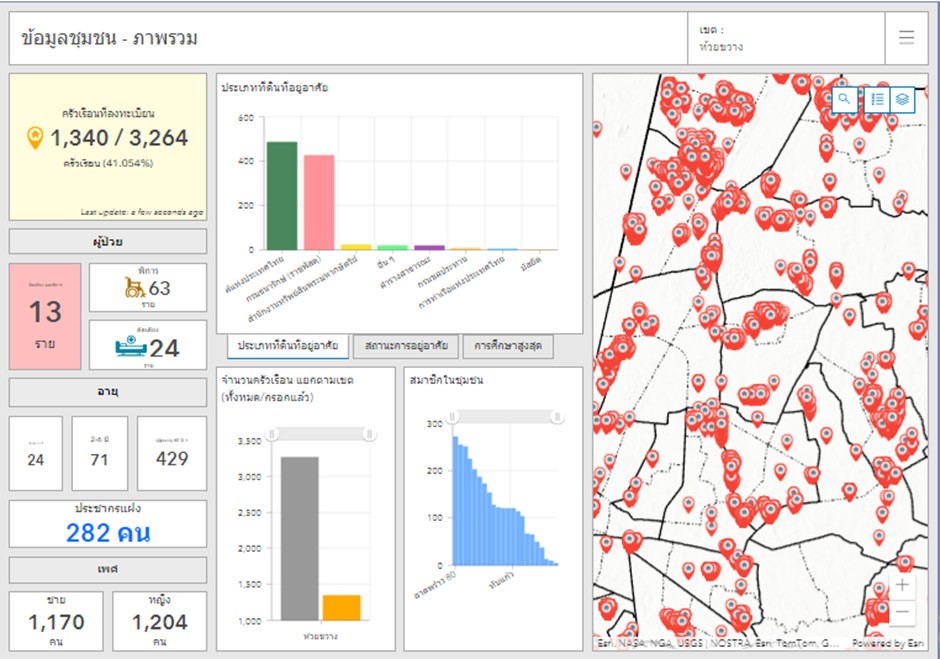Zoom out on the map
This screenshot has width=940, height=659.
click(902, 612)
